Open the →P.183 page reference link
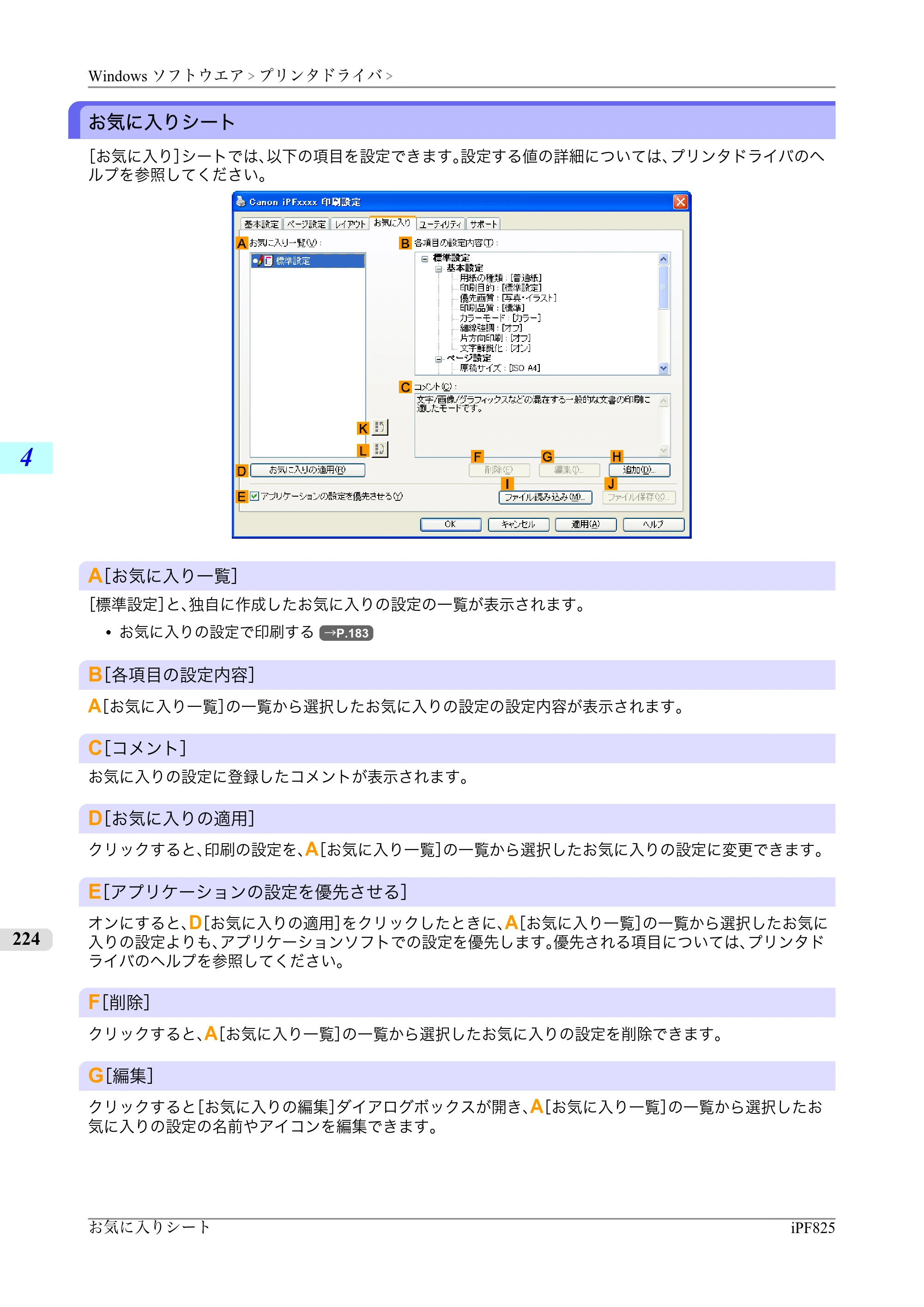924x1307 pixels. click(346, 633)
